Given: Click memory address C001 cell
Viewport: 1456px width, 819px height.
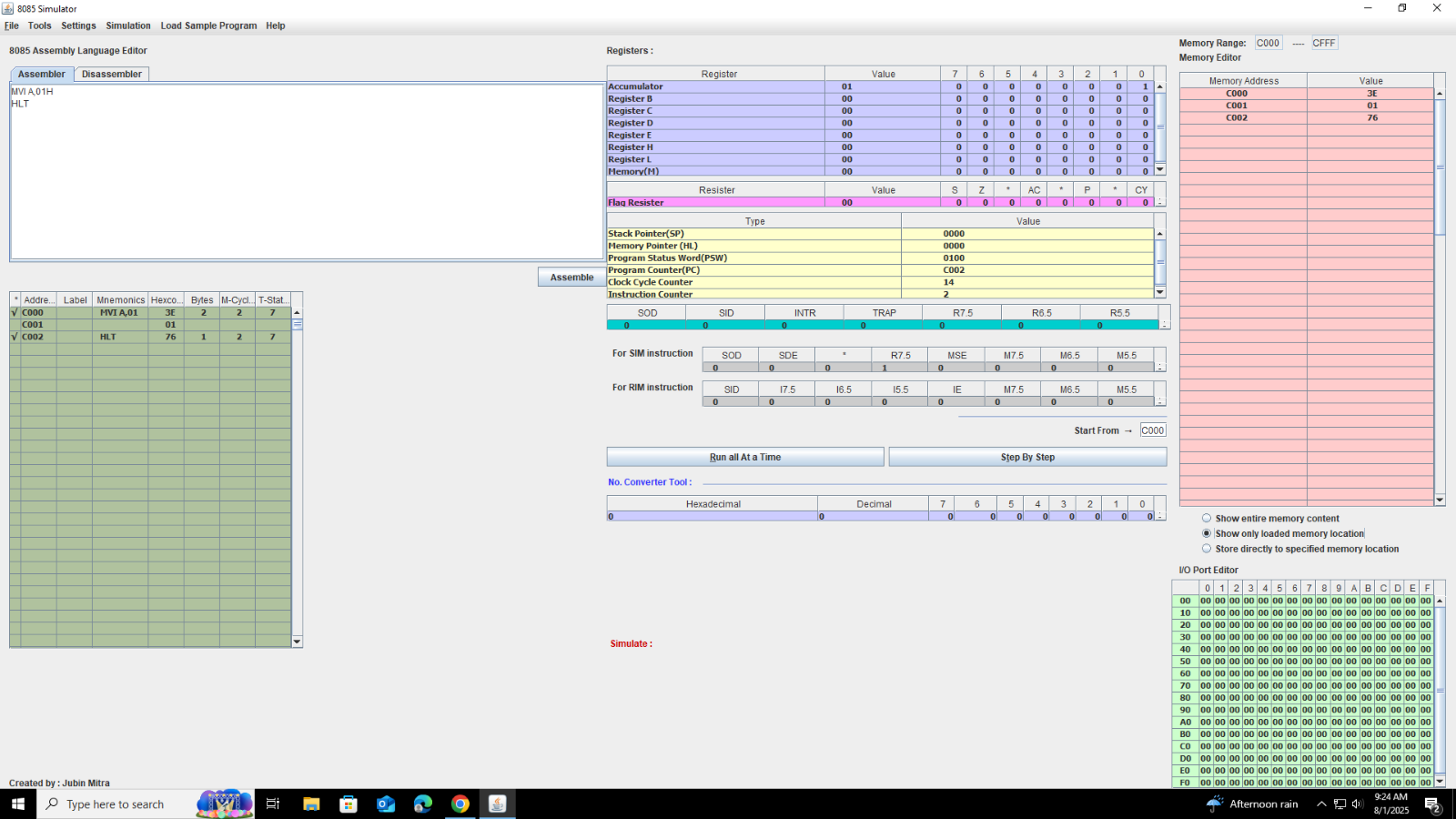Looking at the screenshot, I should click(1243, 106).
